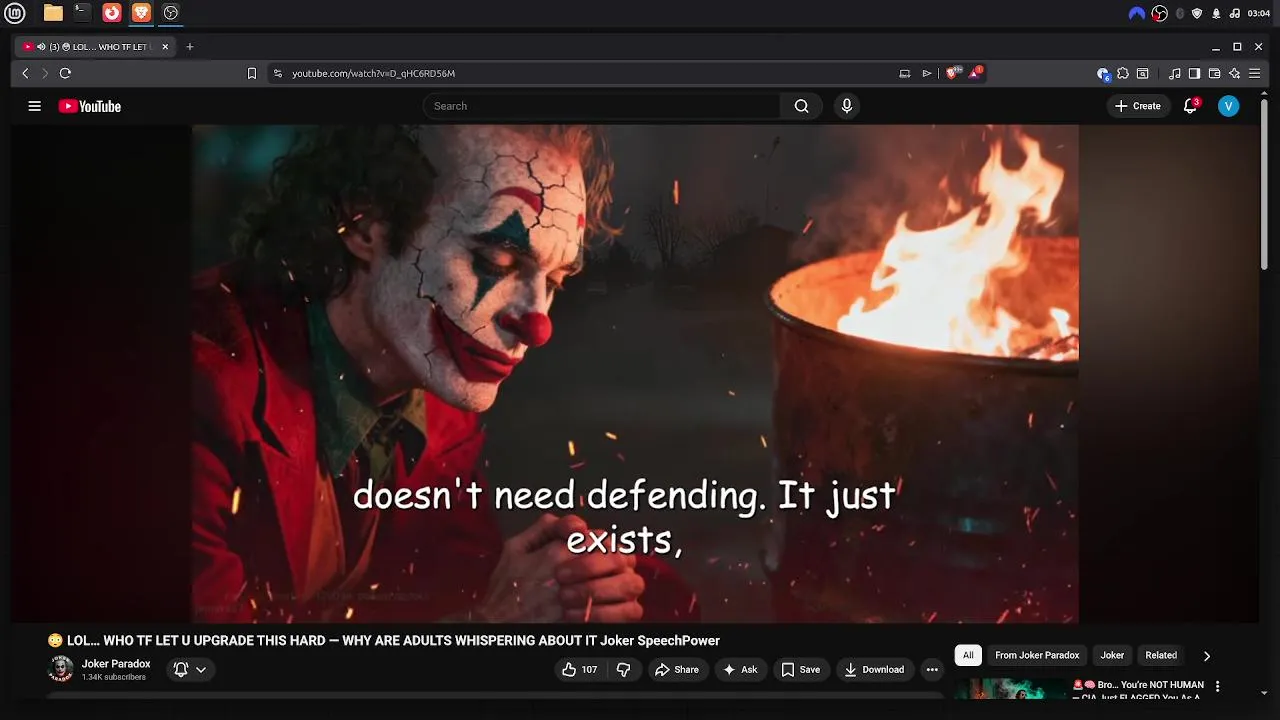This screenshot has height=720, width=1280.
Task: Click the search magnifier button
Action: [x=801, y=106]
